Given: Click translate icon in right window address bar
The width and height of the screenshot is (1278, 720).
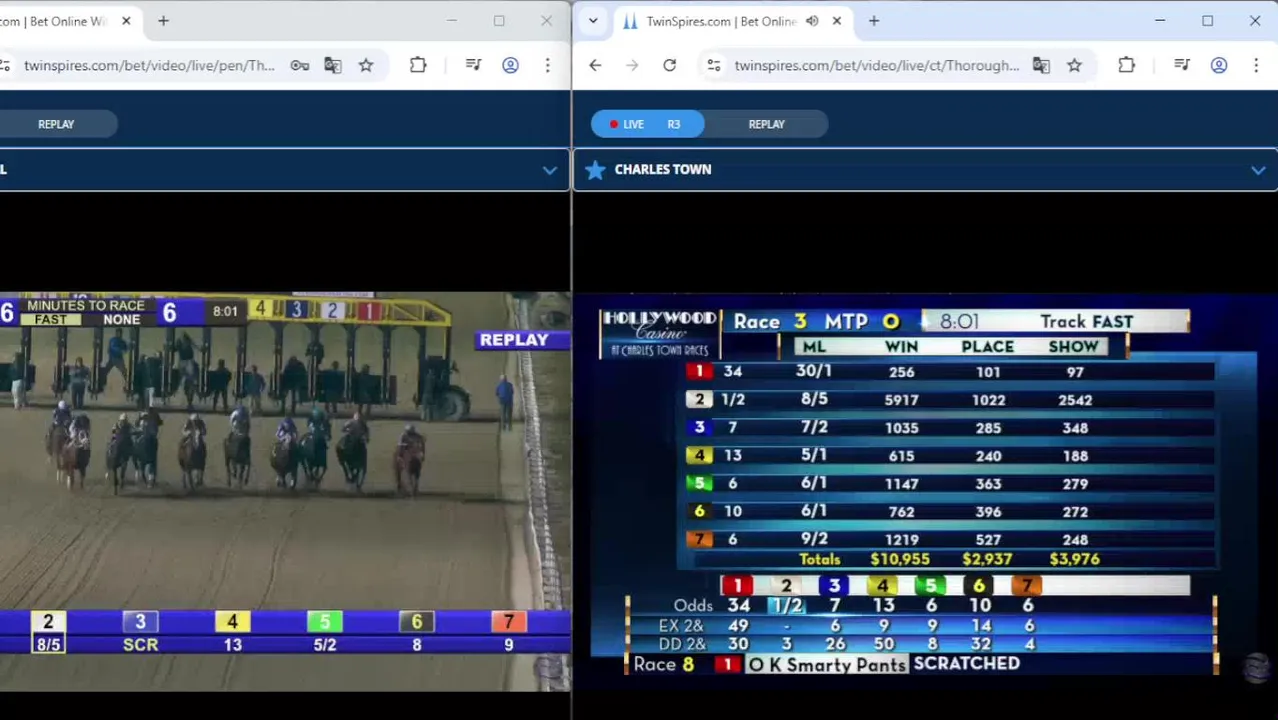Looking at the screenshot, I should click(1041, 65).
